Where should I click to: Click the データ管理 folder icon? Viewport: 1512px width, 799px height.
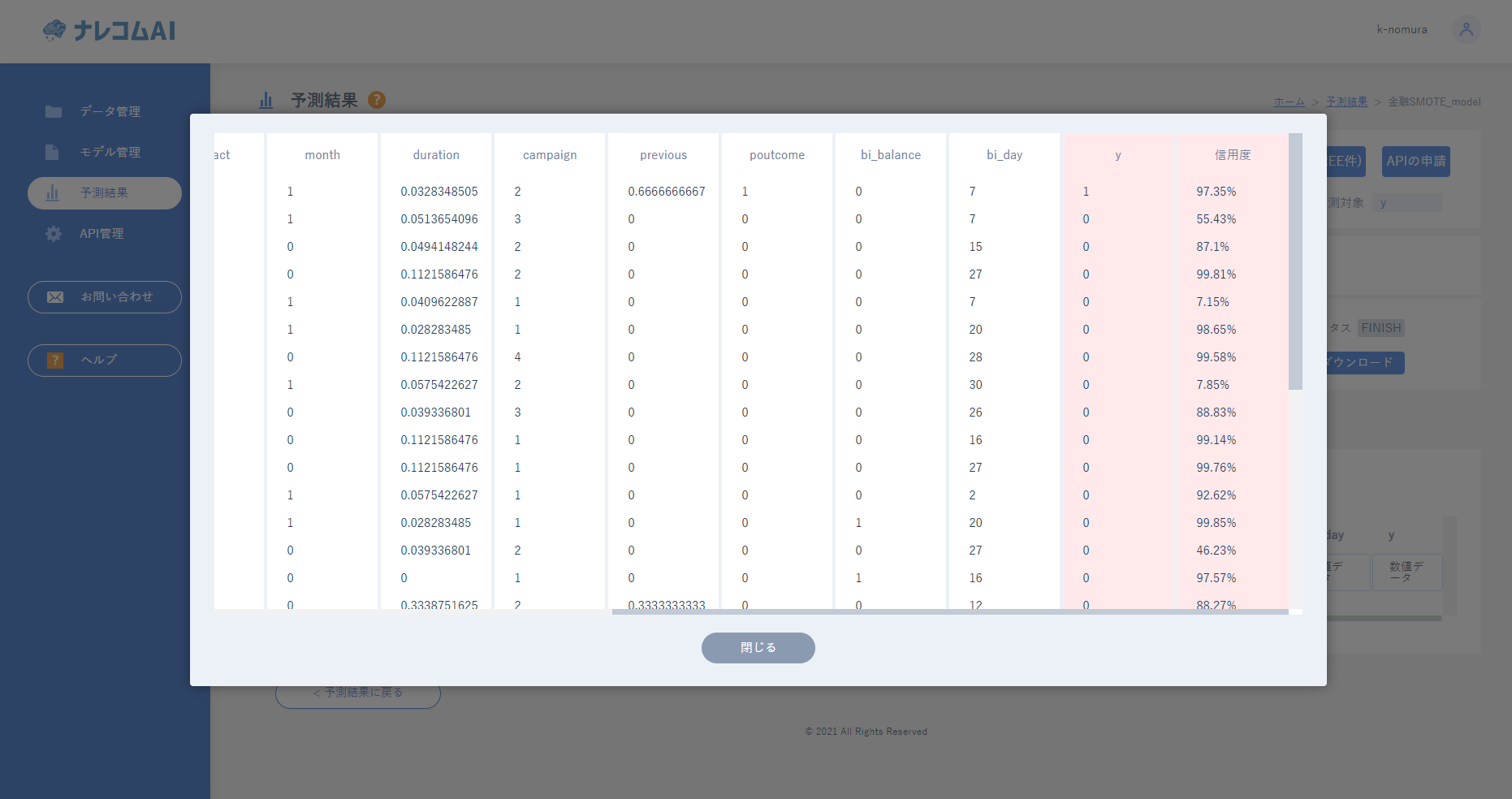[54, 111]
